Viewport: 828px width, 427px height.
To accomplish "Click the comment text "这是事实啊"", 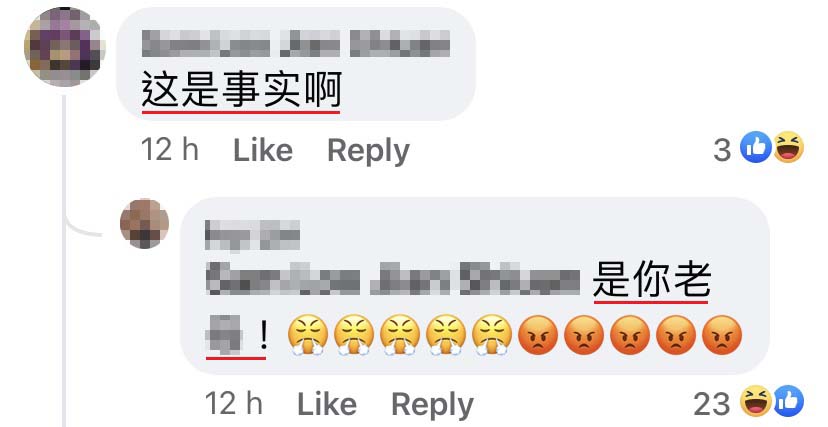I will pos(241,90).
